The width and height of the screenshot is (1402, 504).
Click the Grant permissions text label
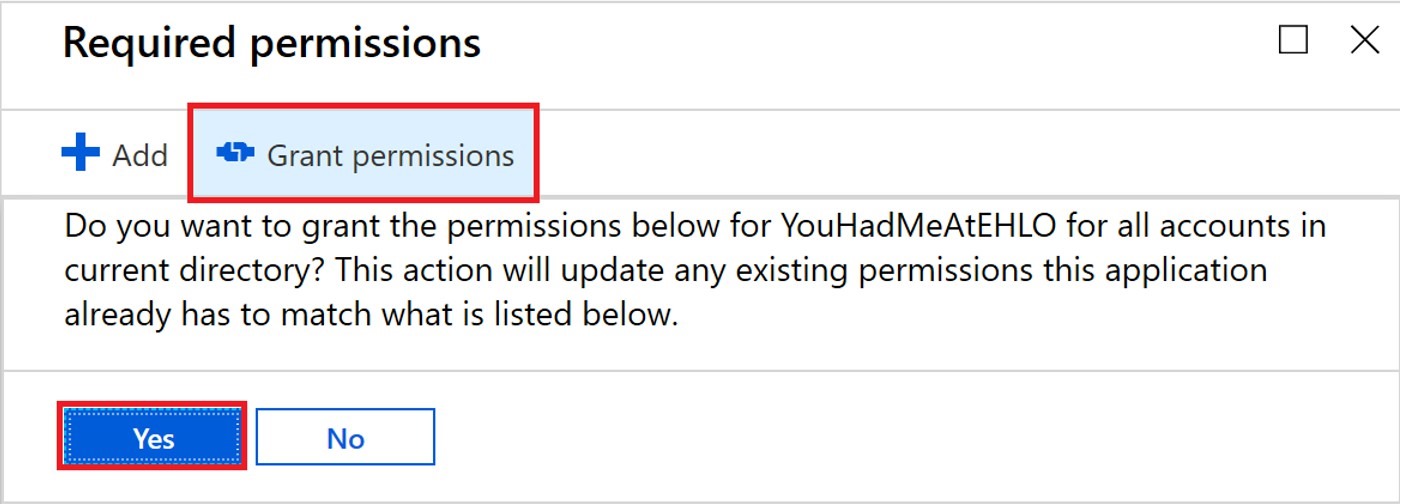pos(390,156)
